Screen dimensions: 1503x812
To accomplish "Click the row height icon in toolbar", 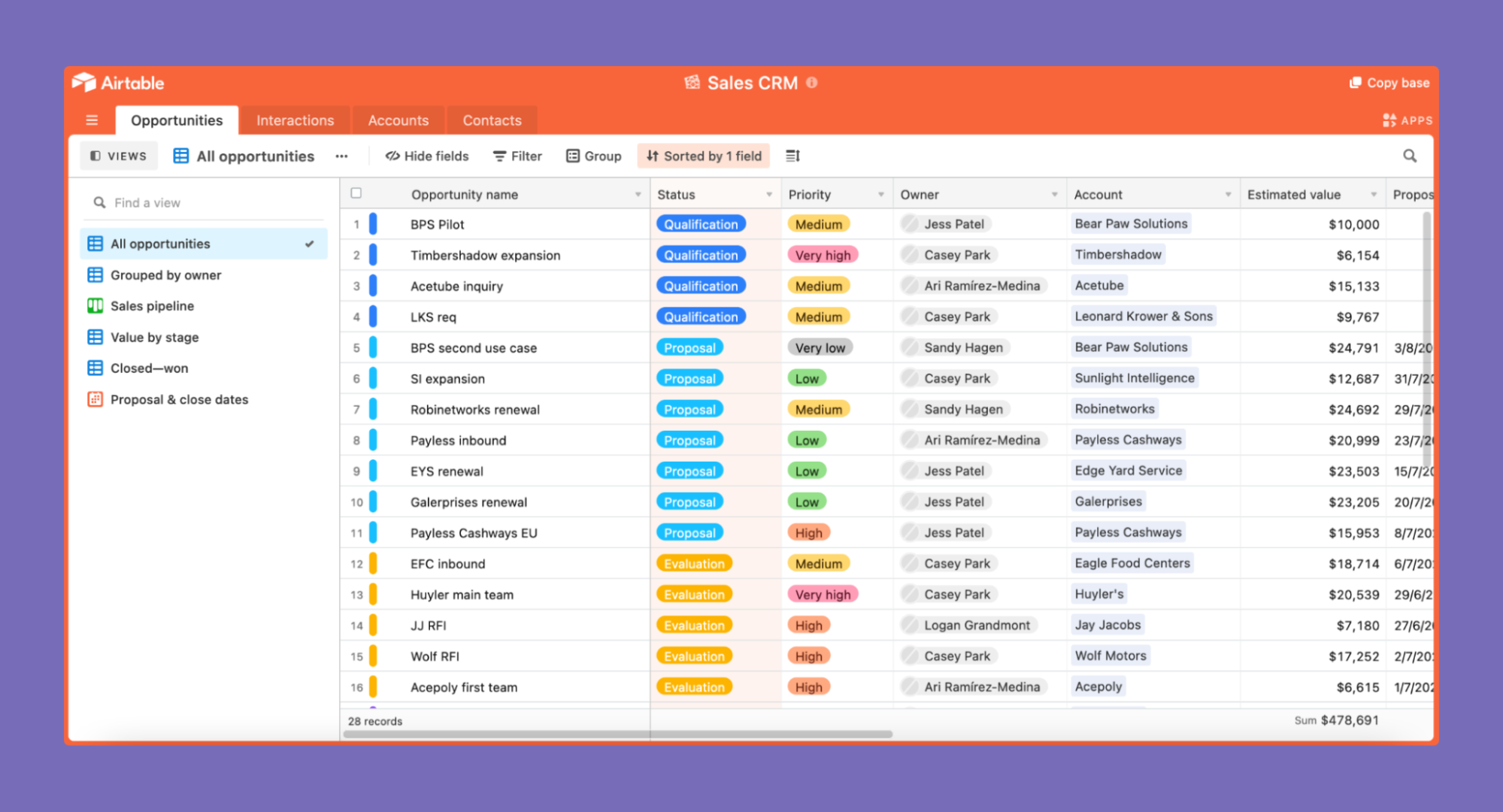I will click(793, 156).
